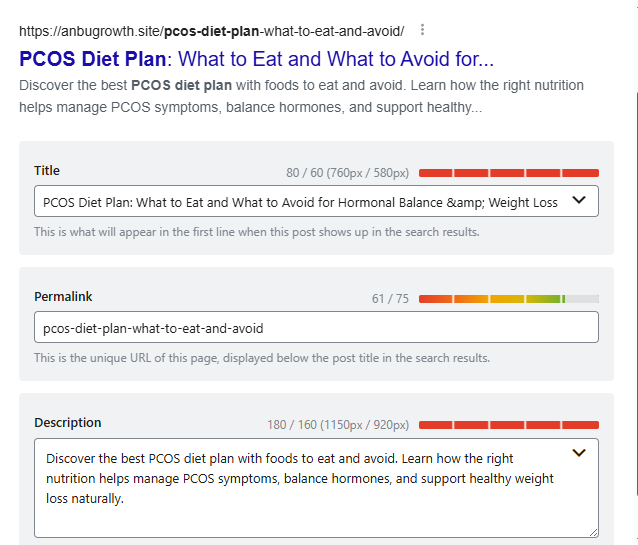The height and width of the screenshot is (545, 638).
Task: Click the three-dot icon beside the preview URL
Action: [x=423, y=29]
